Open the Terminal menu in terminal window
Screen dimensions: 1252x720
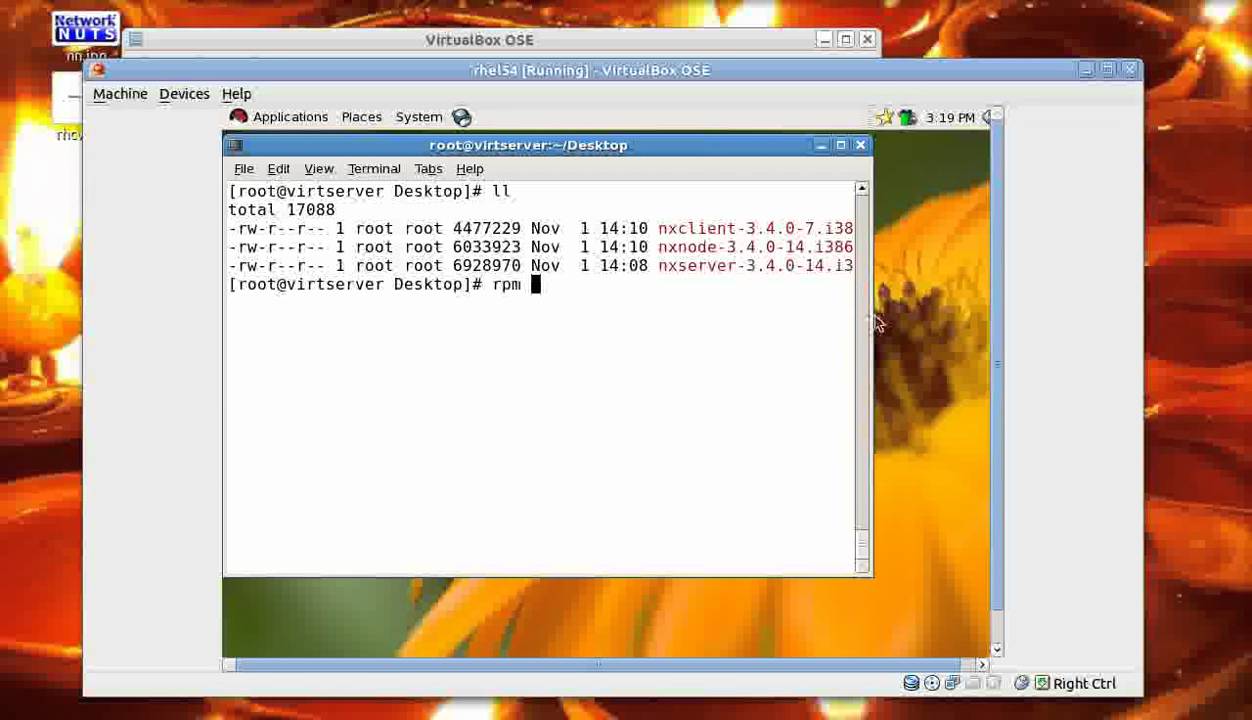pos(374,169)
